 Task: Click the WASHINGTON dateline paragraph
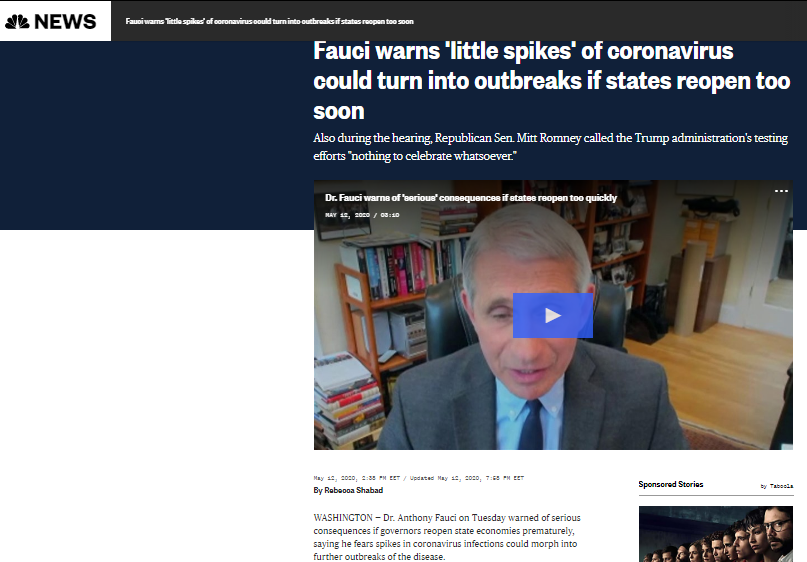point(447,537)
